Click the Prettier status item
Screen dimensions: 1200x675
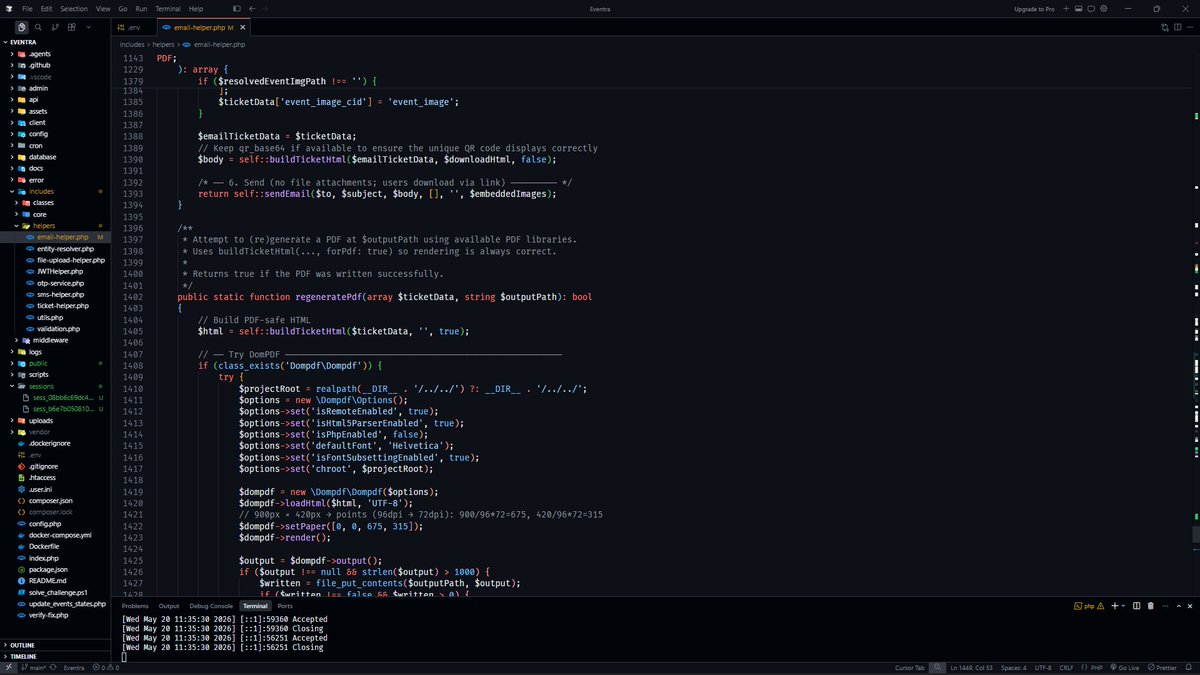1161,668
